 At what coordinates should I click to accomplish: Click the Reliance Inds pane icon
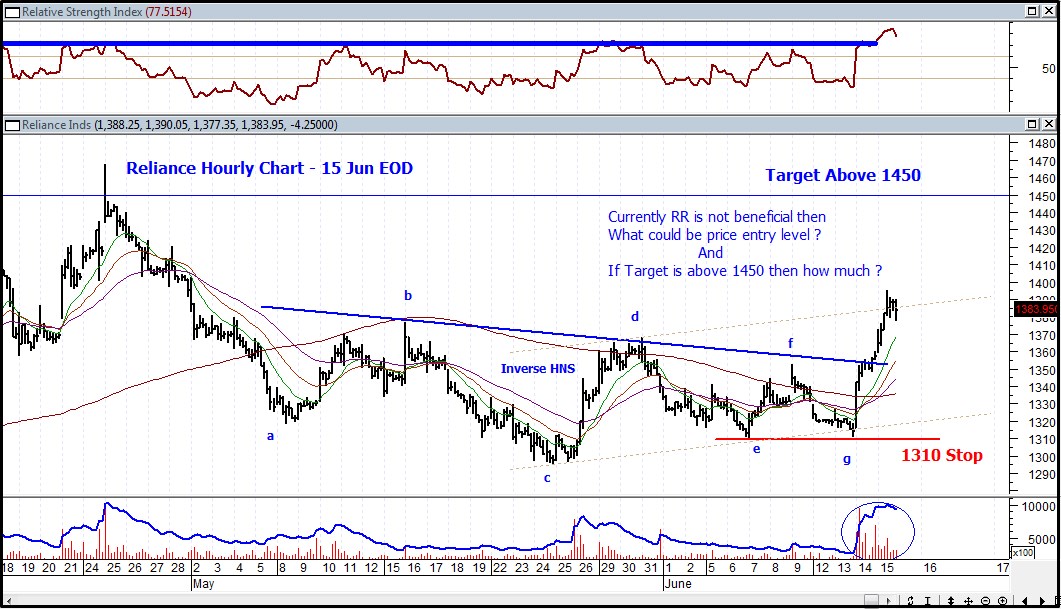click(12, 125)
